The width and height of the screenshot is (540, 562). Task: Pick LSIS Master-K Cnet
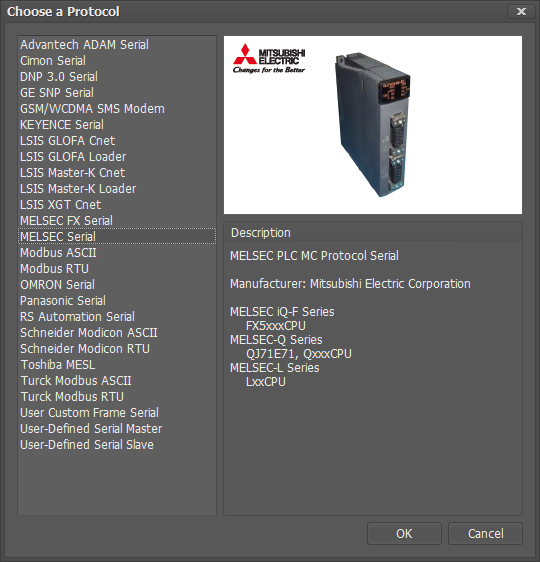coord(117,173)
